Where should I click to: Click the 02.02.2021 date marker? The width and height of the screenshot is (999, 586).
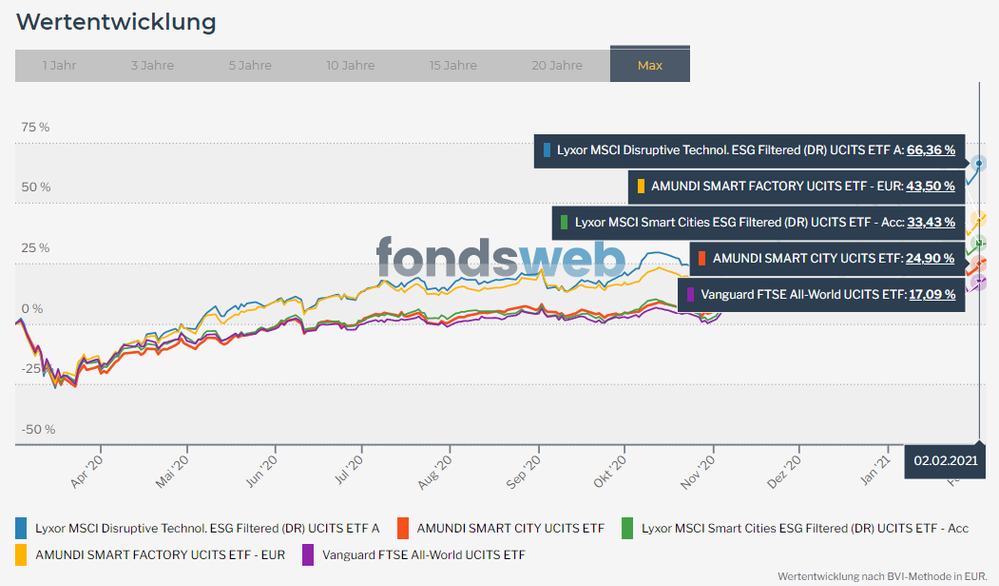coord(944,461)
